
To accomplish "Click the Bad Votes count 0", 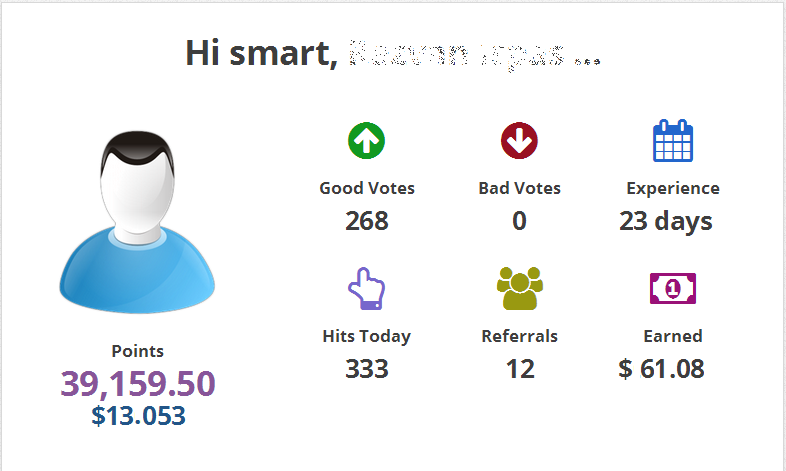I will point(519,221).
